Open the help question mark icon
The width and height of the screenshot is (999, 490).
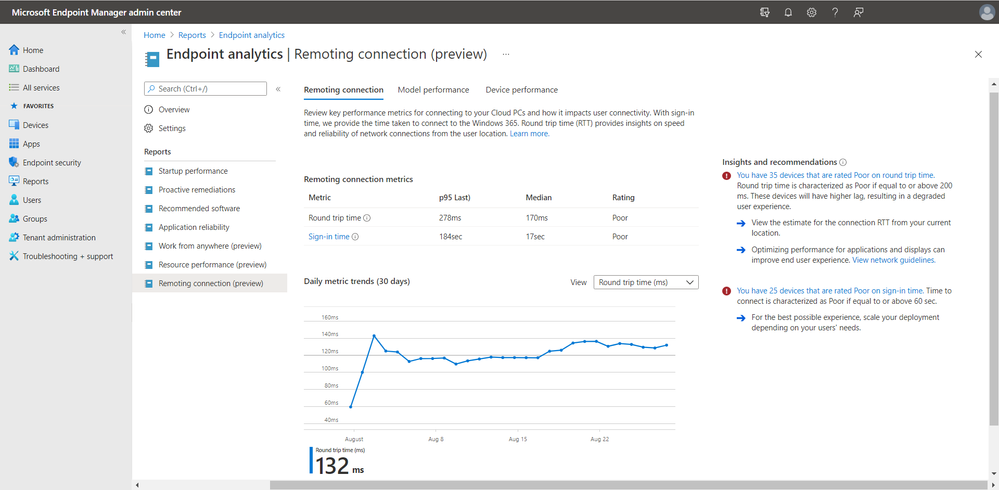(x=835, y=12)
